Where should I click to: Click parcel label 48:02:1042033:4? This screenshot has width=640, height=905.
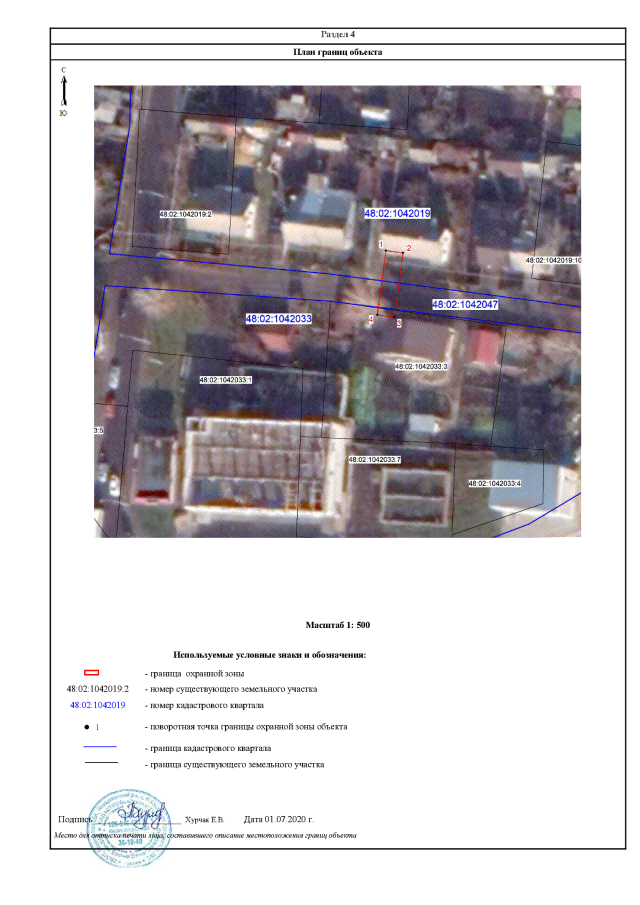coord(495,483)
